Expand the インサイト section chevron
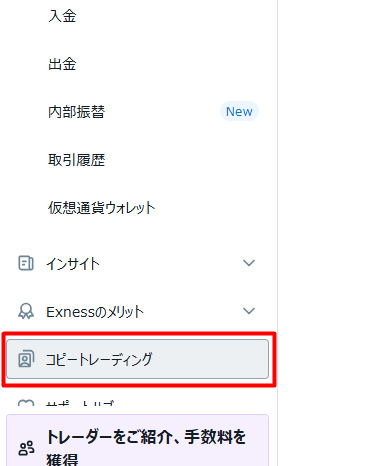The image size is (371, 466). pyautogui.click(x=249, y=263)
